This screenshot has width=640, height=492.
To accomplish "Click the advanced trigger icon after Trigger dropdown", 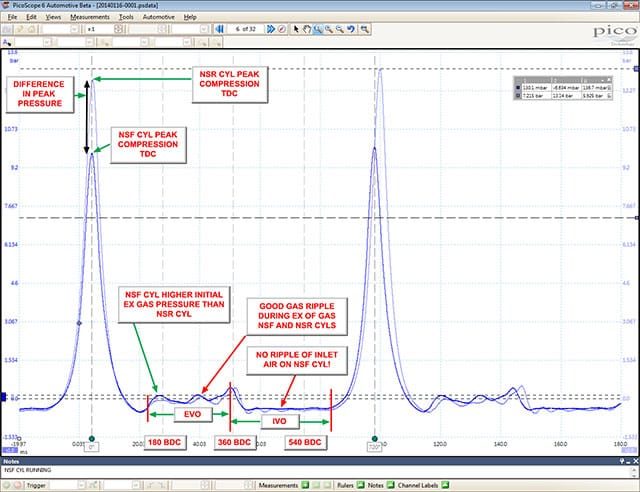I will [x=93, y=485].
